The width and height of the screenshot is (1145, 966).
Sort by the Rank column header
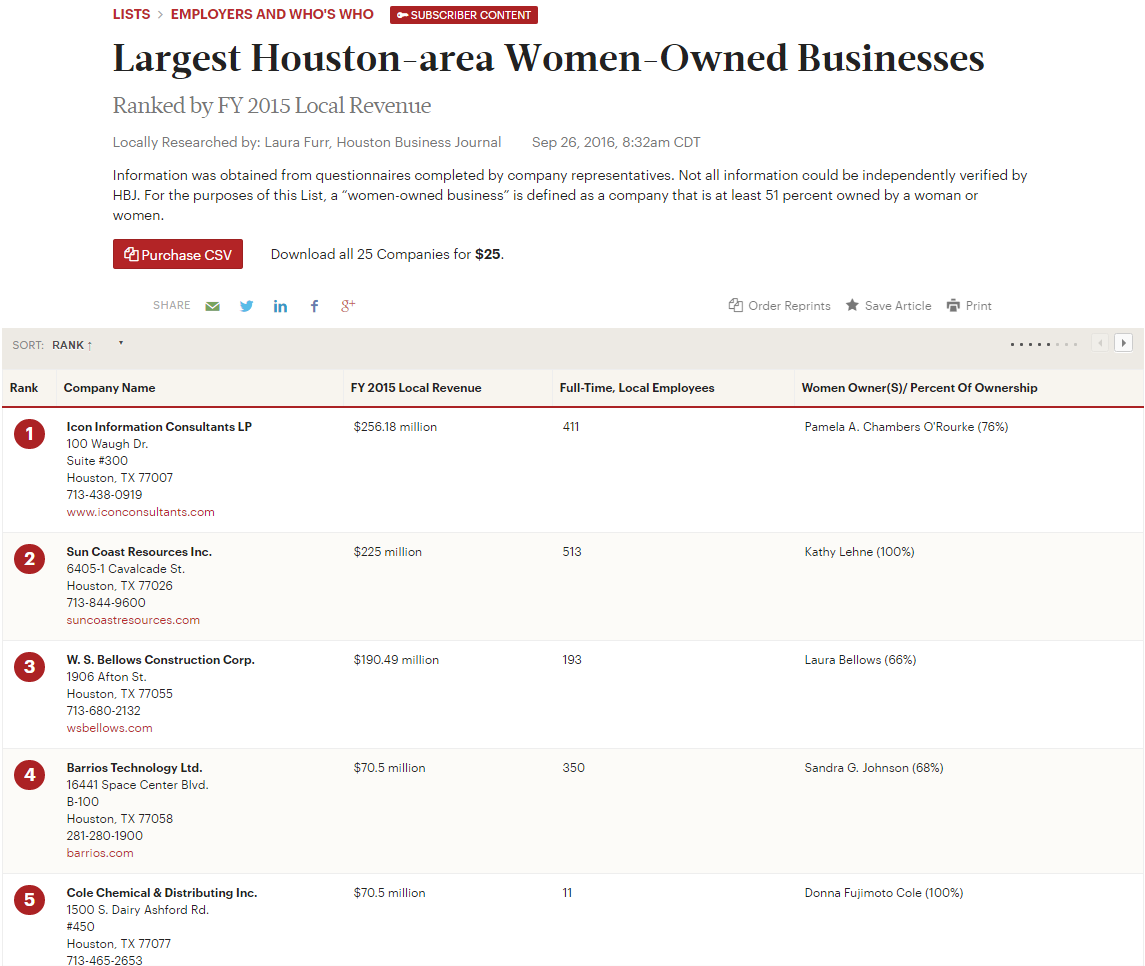[x=24, y=388]
